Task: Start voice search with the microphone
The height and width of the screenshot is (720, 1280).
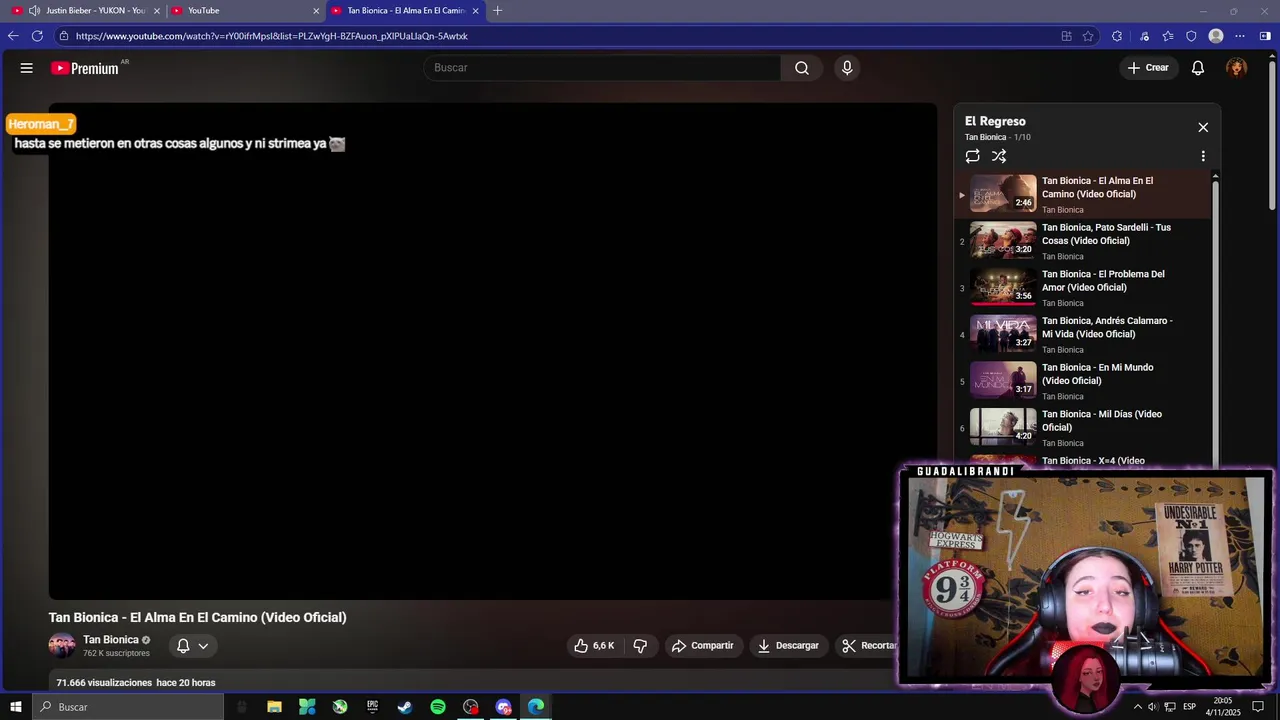Action: tap(847, 68)
